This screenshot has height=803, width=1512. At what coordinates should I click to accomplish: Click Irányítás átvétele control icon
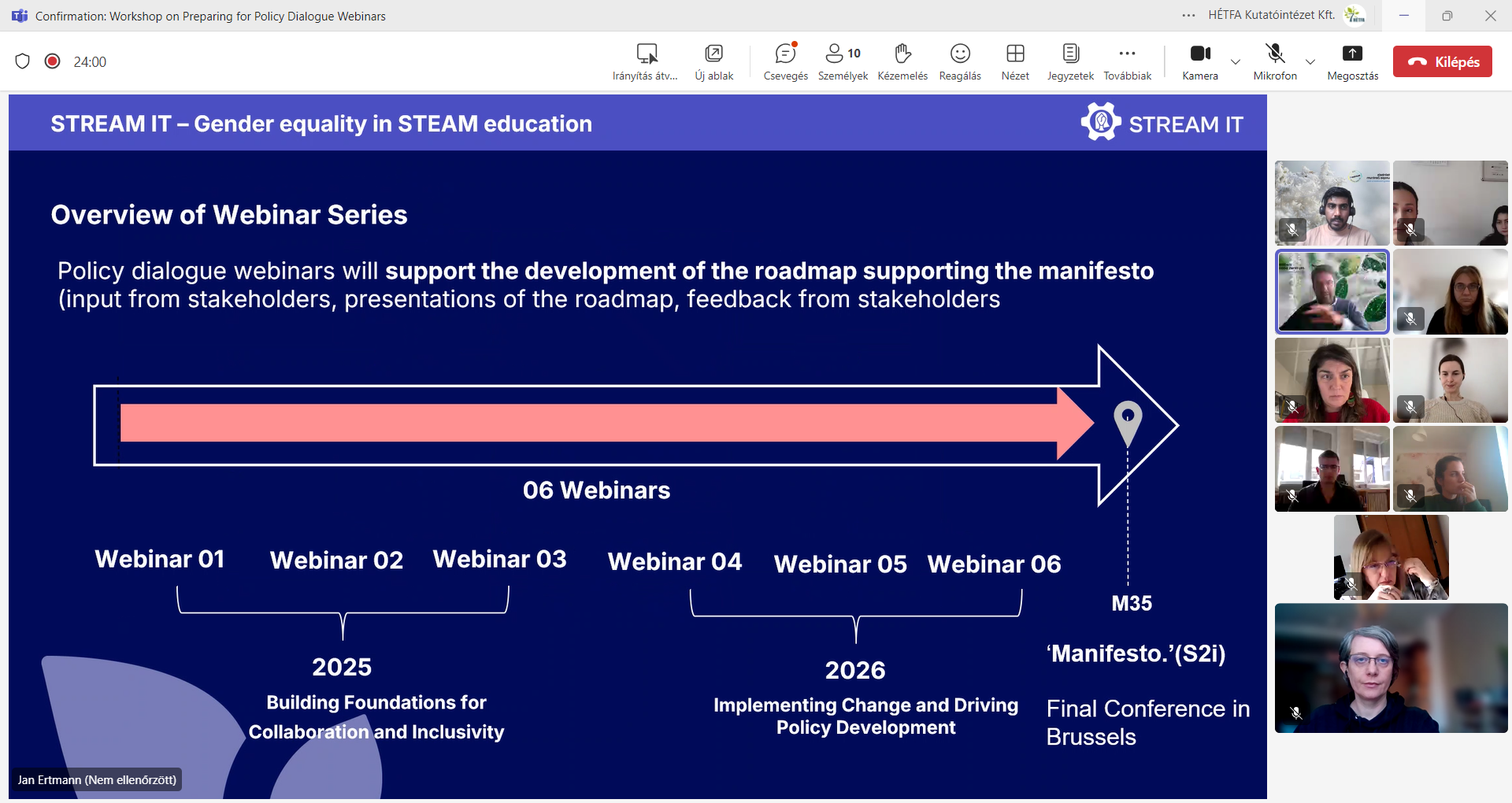[646, 61]
